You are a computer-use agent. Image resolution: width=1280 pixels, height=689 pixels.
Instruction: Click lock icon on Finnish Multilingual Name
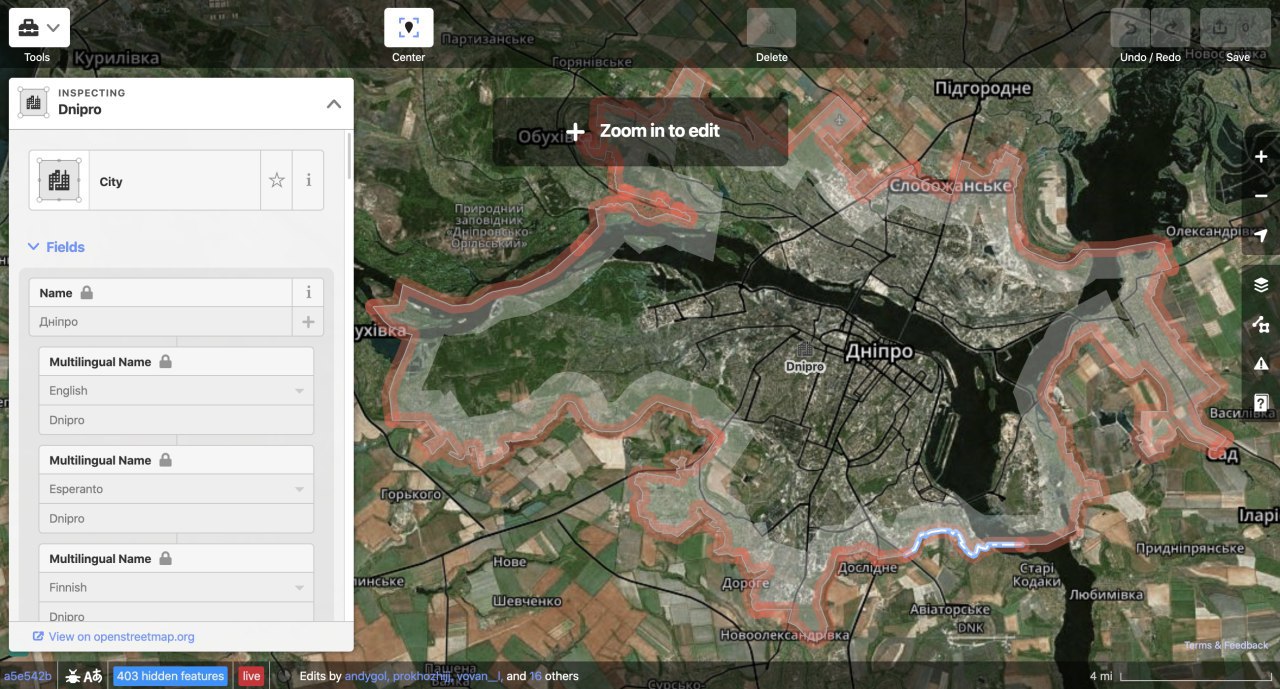165,559
